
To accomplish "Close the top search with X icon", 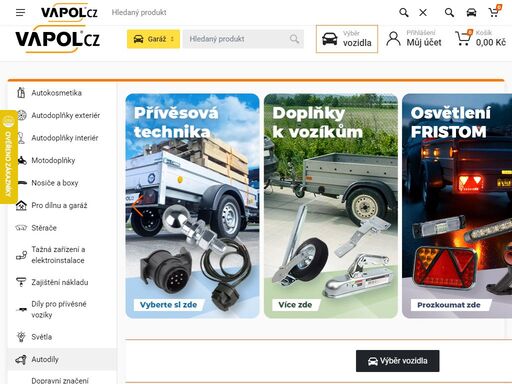I will (x=423, y=13).
